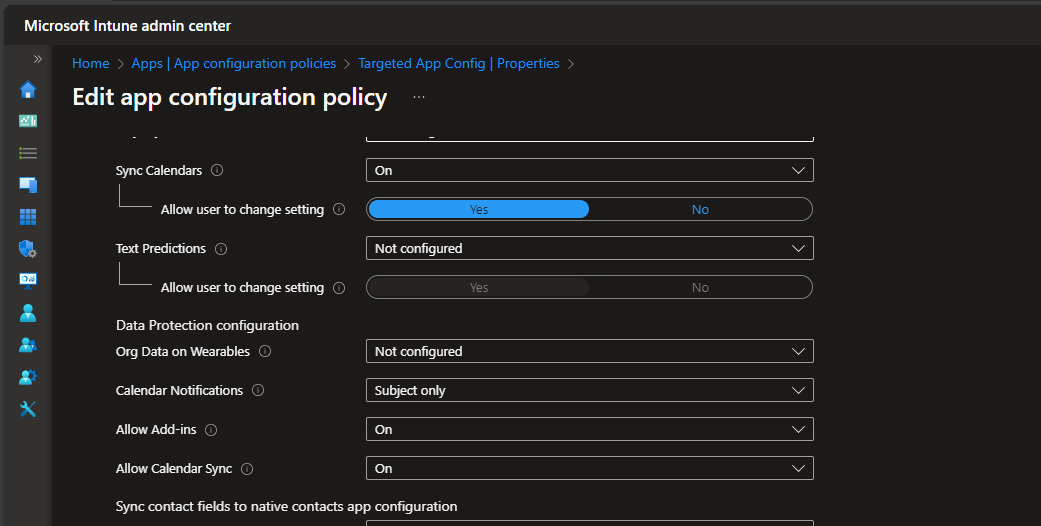Image resolution: width=1041 pixels, height=526 pixels.
Task: Open Endpoint security shield icon
Action: 28,249
